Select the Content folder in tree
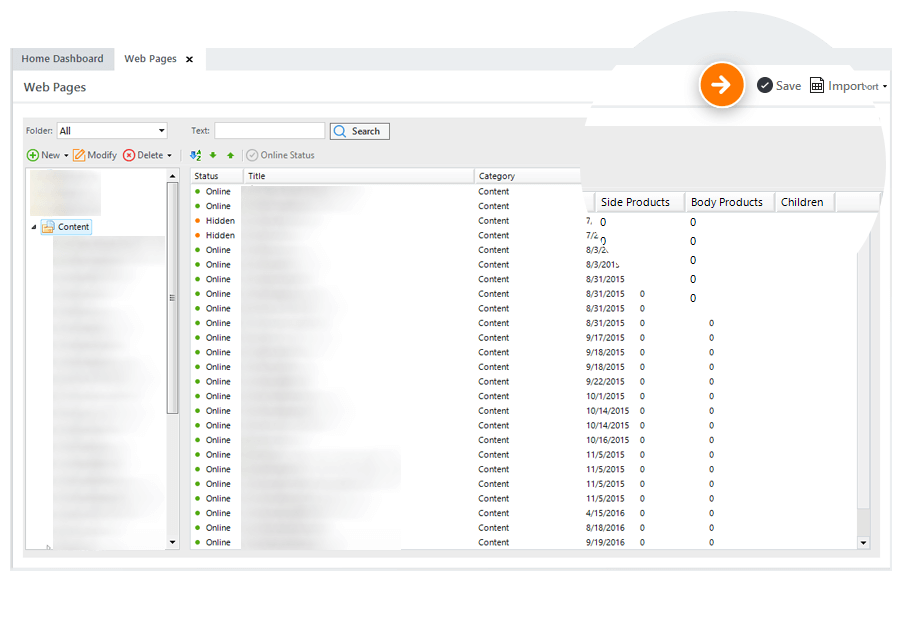 point(66,227)
